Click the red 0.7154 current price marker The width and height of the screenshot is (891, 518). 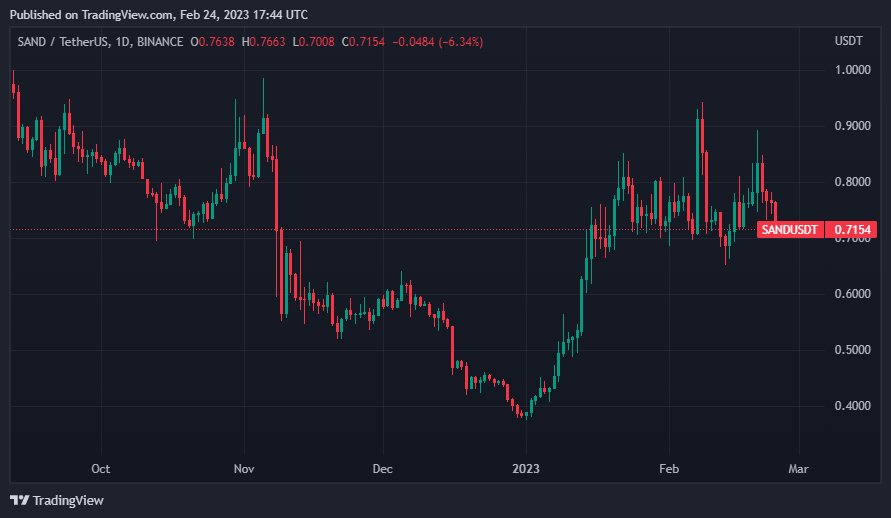click(851, 229)
